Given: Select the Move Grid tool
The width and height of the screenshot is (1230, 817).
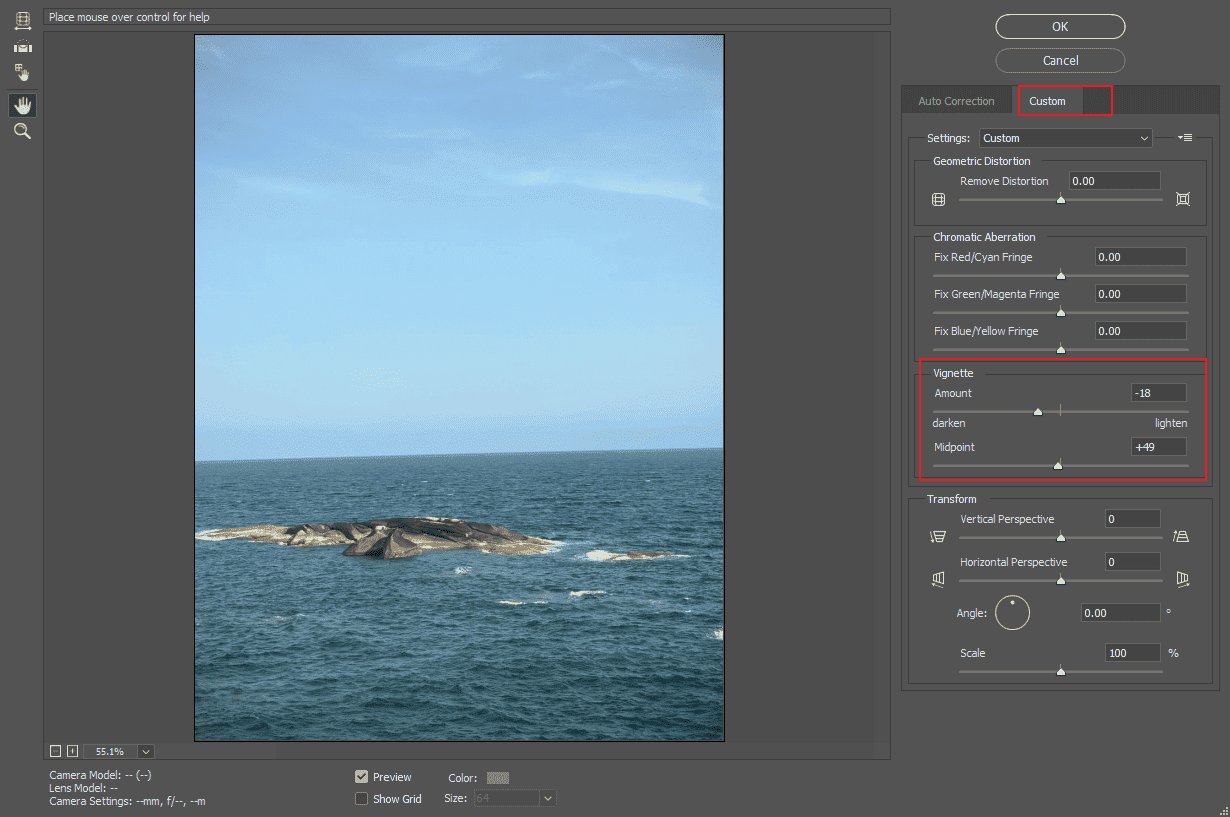Looking at the screenshot, I should click(x=22, y=72).
